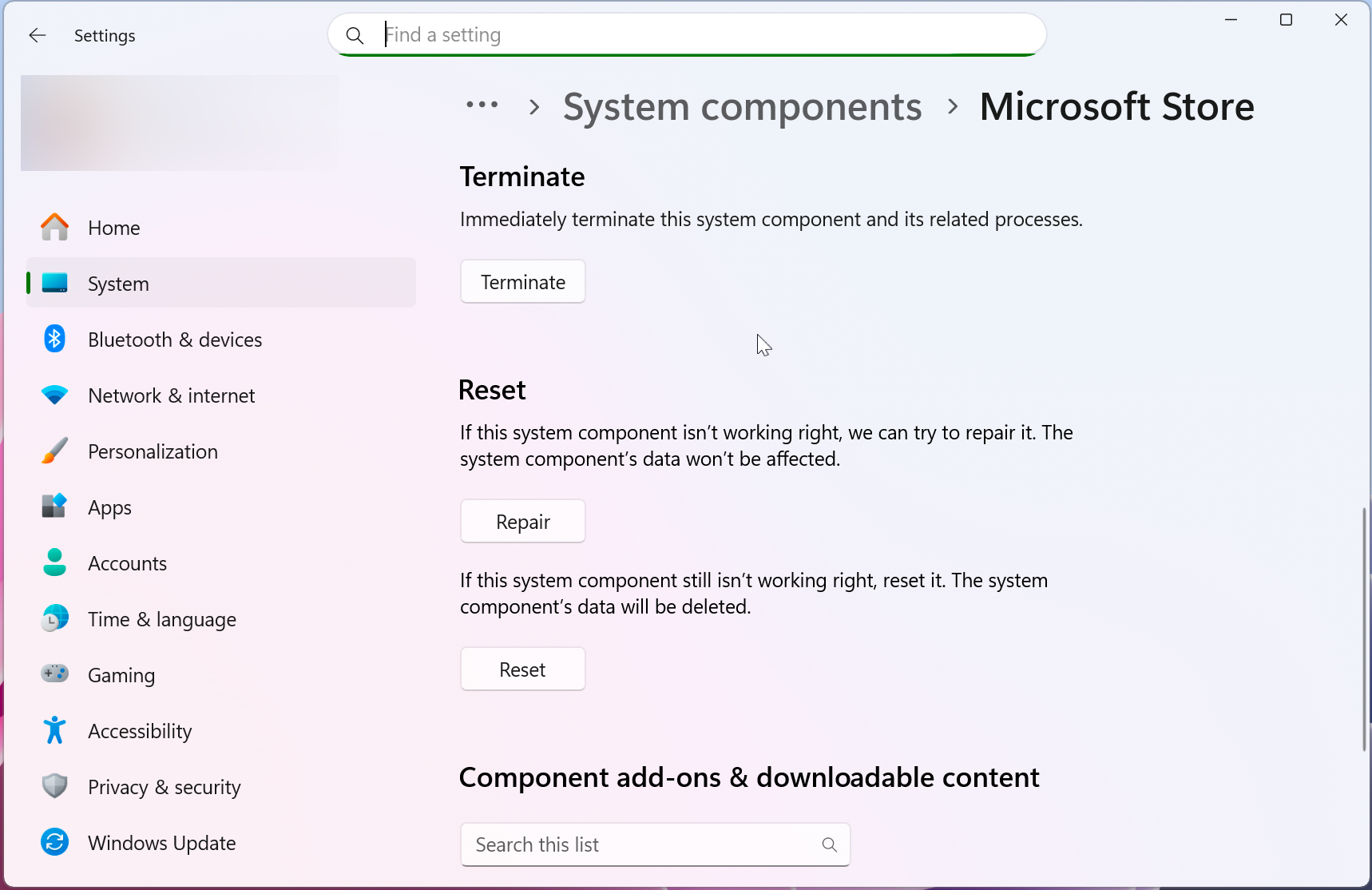Open Personalization settings
The image size is (1372, 890).
point(221,451)
